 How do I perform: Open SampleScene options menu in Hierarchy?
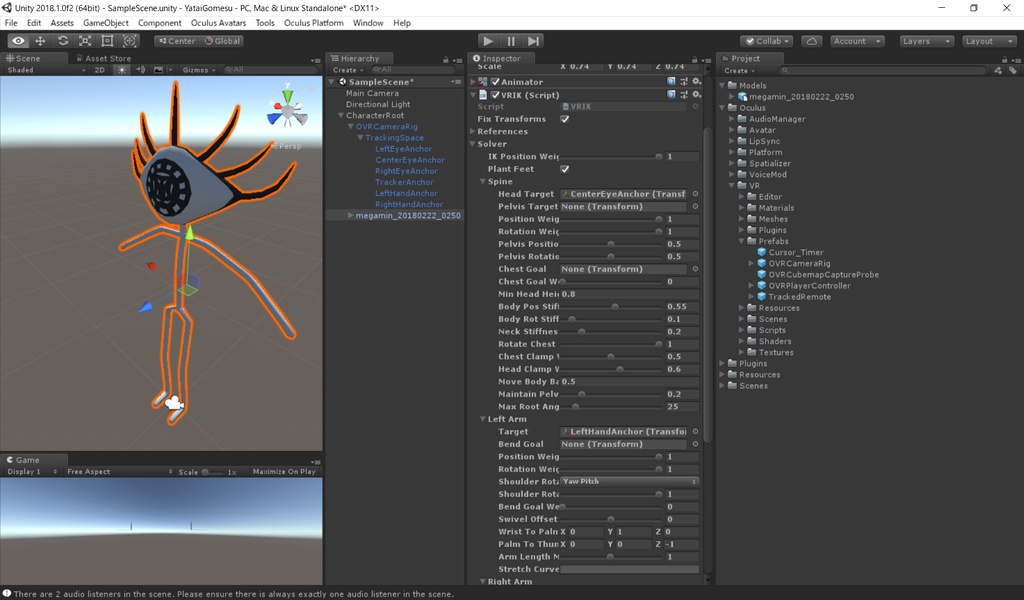(456, 82)
